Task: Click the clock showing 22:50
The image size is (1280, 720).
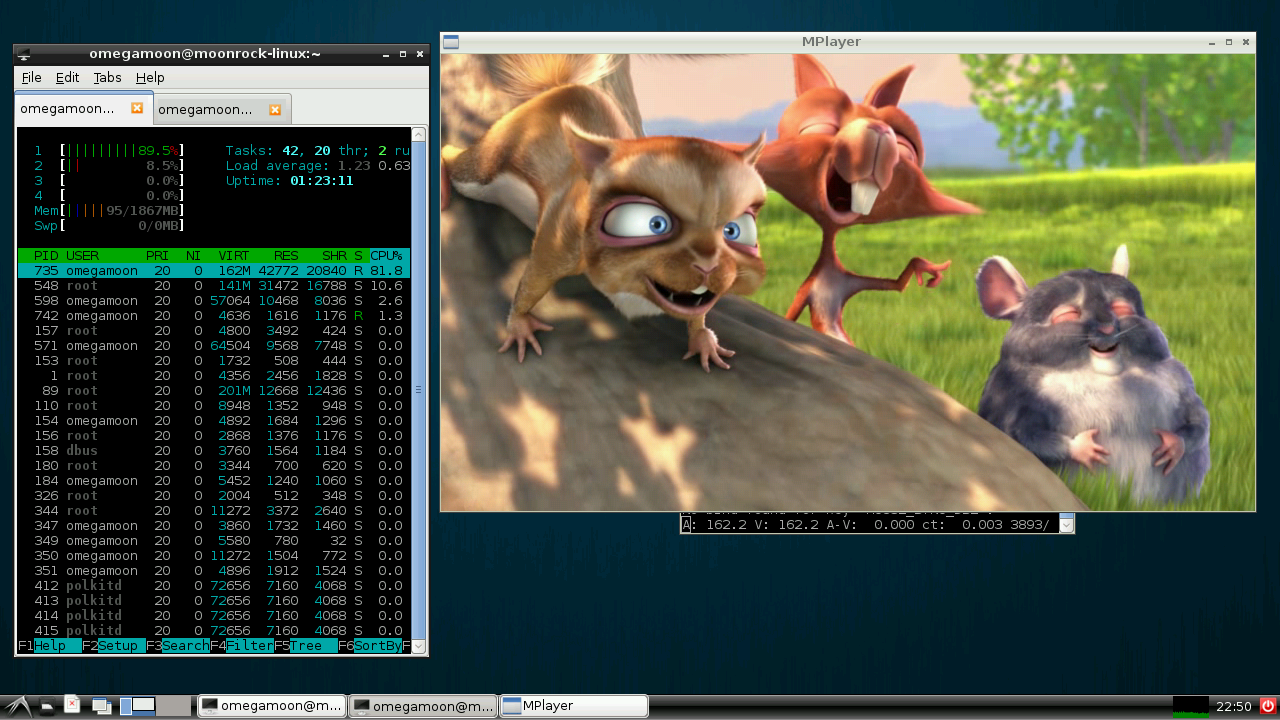Action: tap(1233, 706)
